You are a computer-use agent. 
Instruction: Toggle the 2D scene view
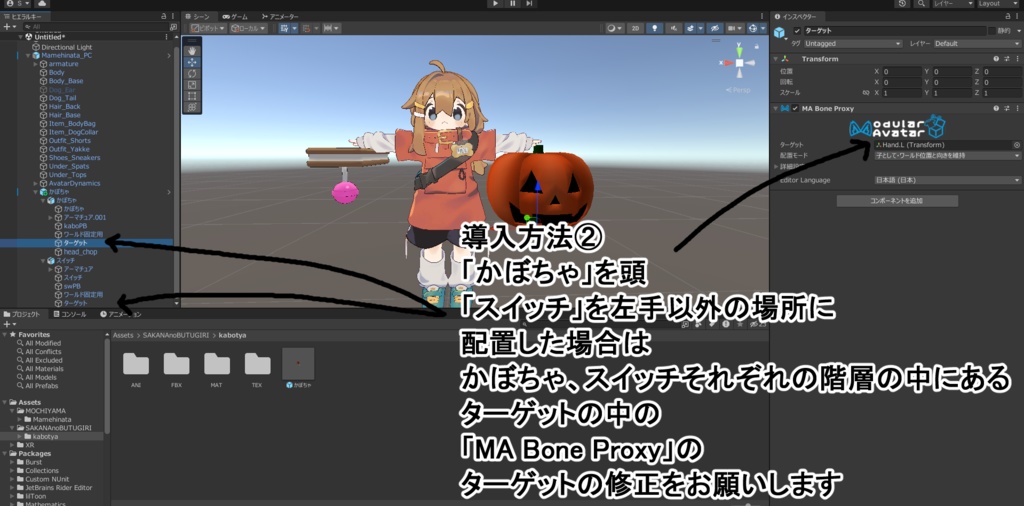(635, 28)
